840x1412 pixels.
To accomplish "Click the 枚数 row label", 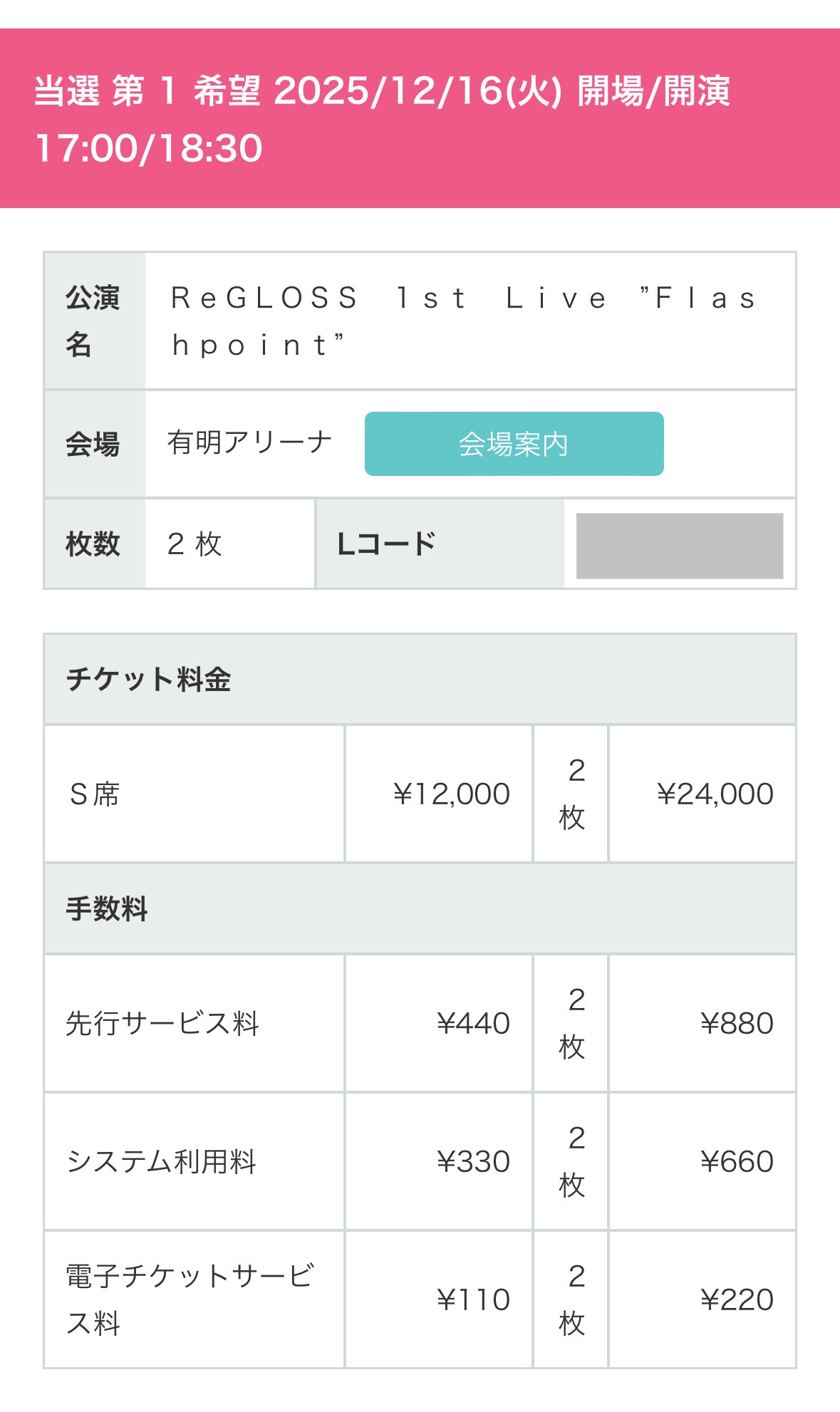I will pos(93,544).
